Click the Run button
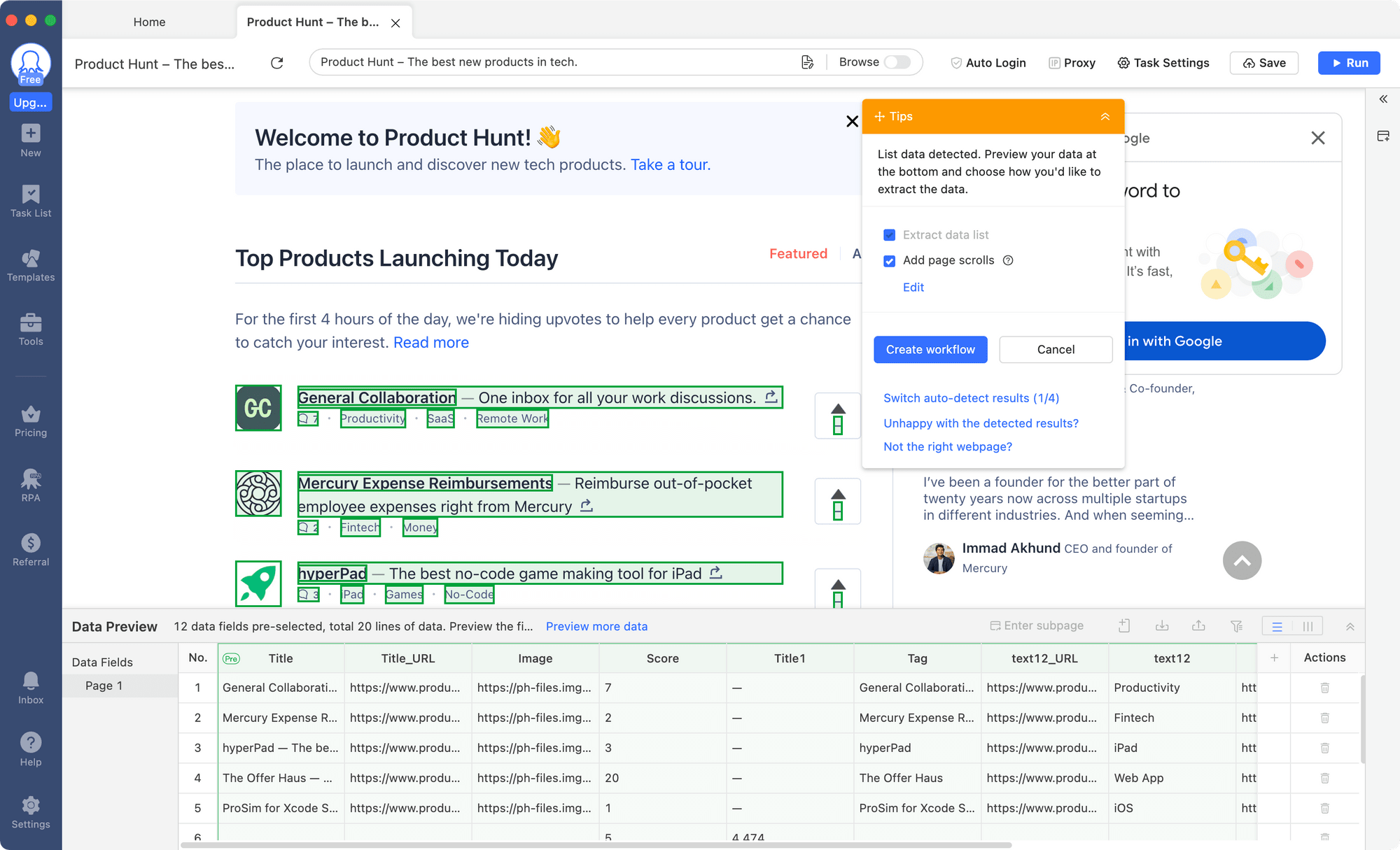Viewport: 1400px width, 850px height. (1349, 63)
